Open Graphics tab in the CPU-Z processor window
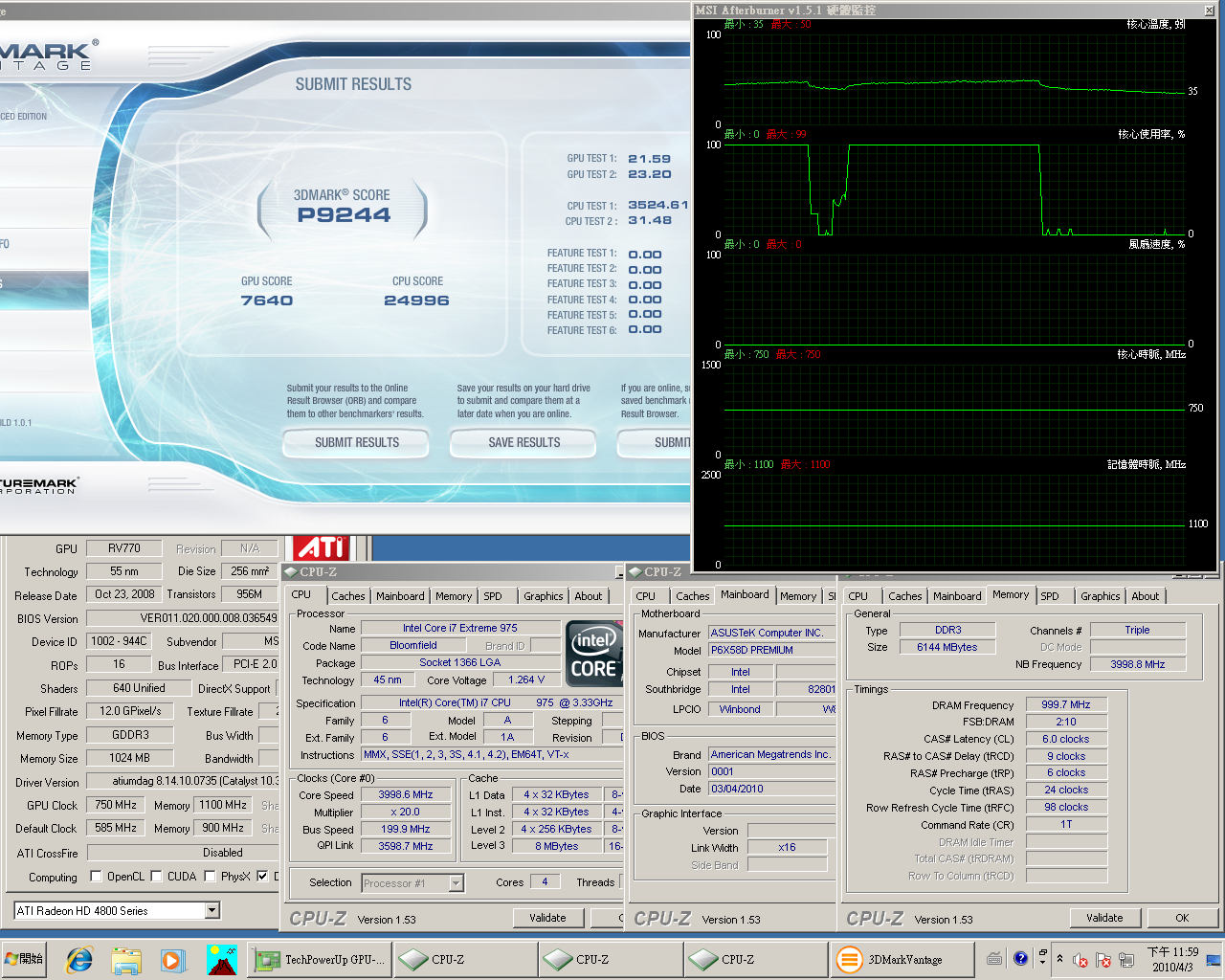 pos(544,596)
